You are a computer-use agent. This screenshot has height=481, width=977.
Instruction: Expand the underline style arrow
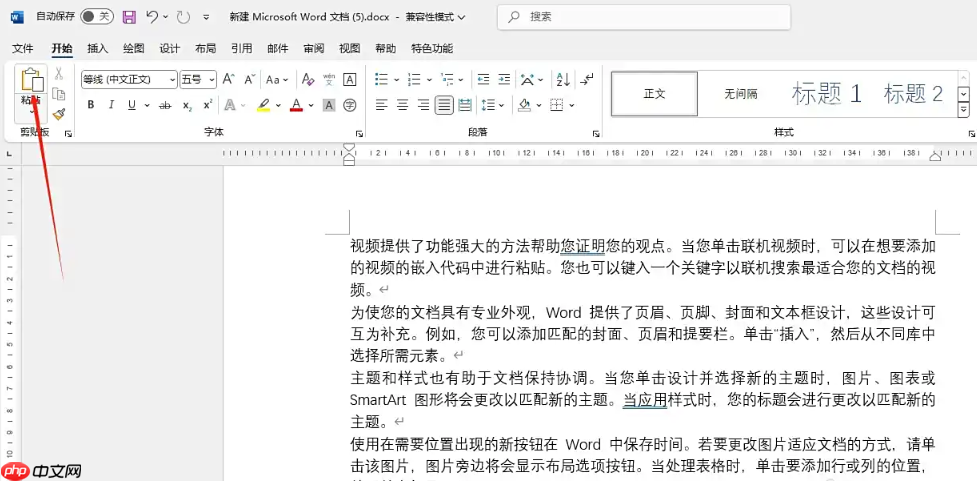(147, 105)
